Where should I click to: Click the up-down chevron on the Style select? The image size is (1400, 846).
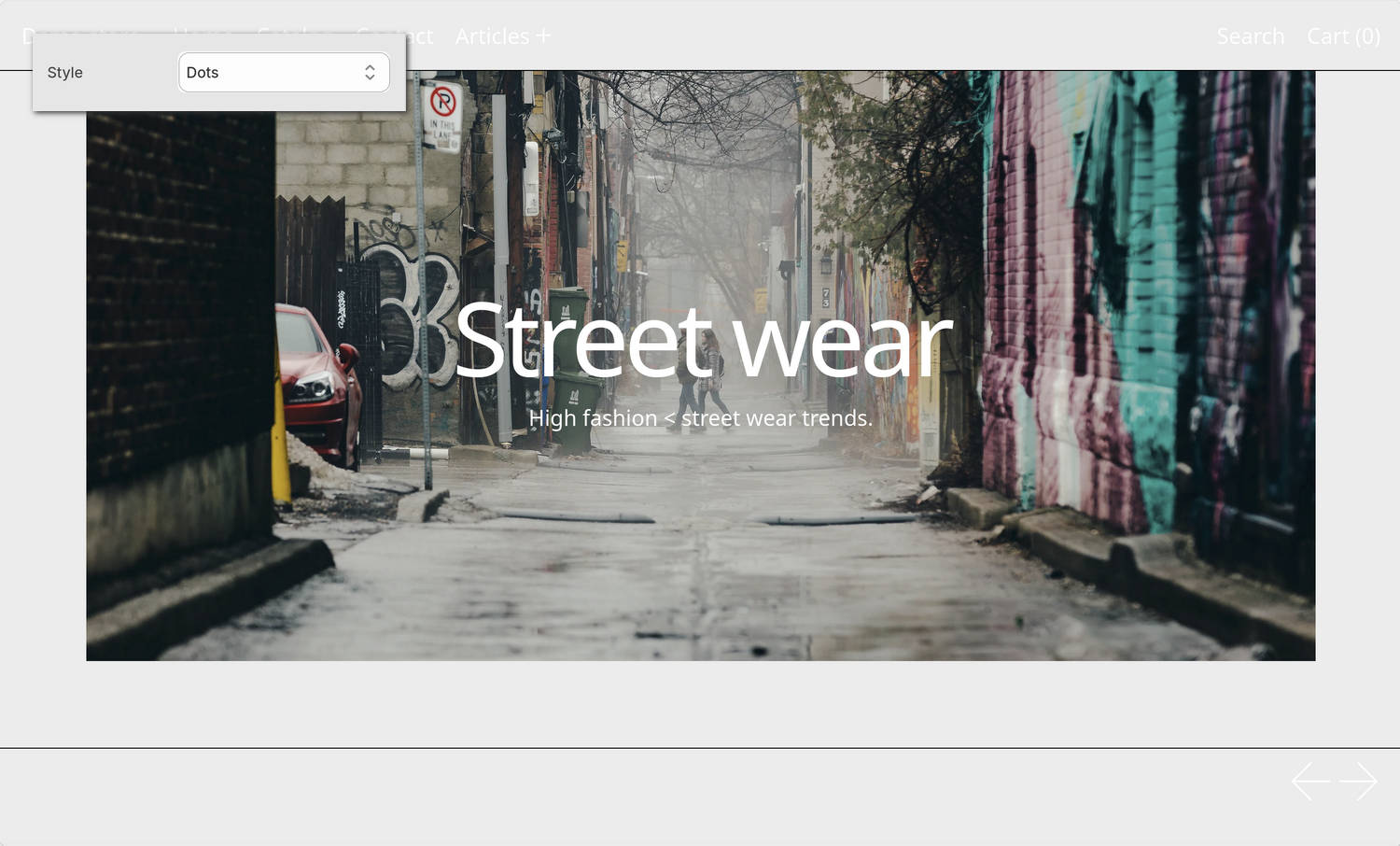(x=370, y=72)
